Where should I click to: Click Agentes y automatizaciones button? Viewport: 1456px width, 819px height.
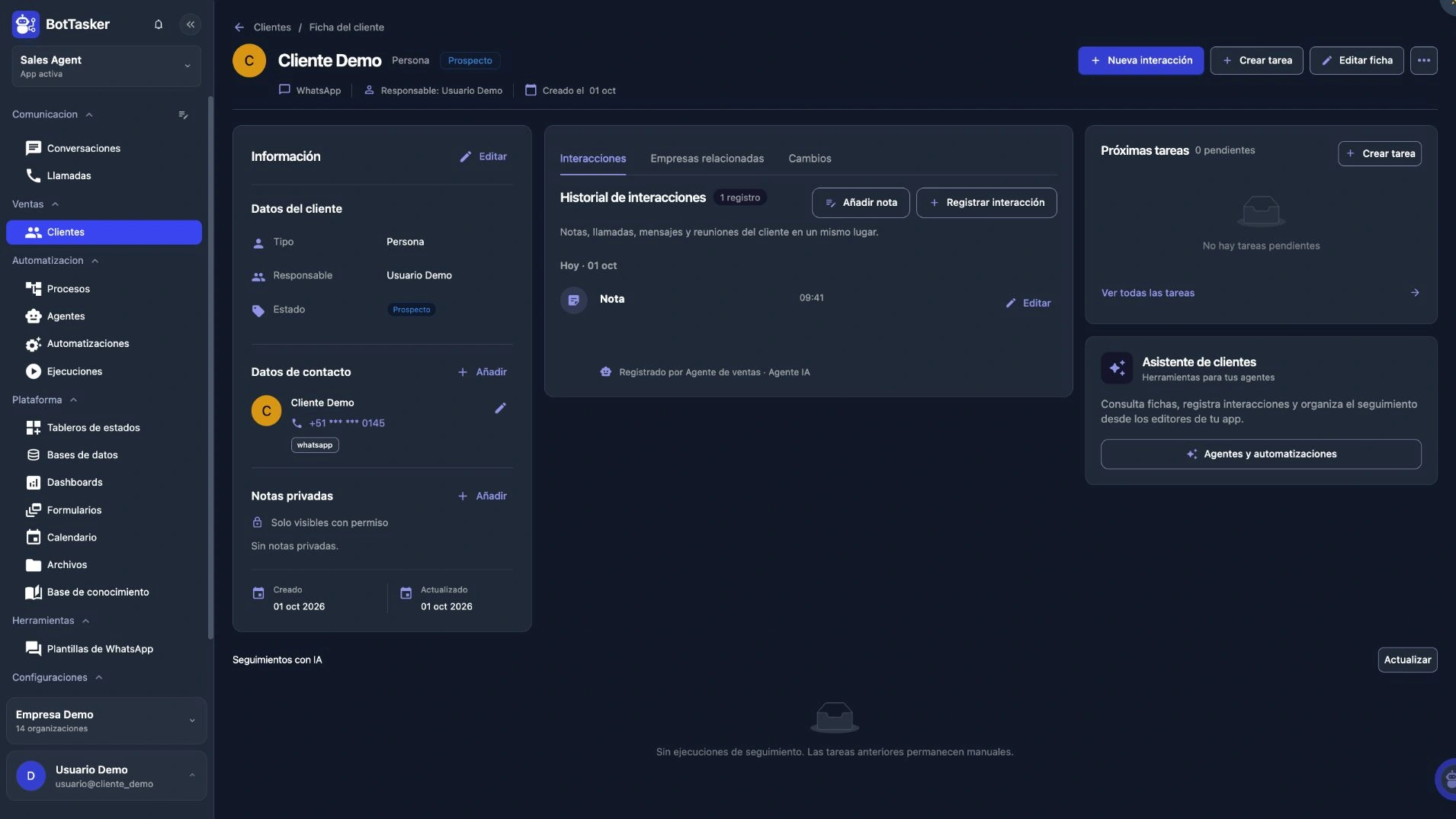1261,454
